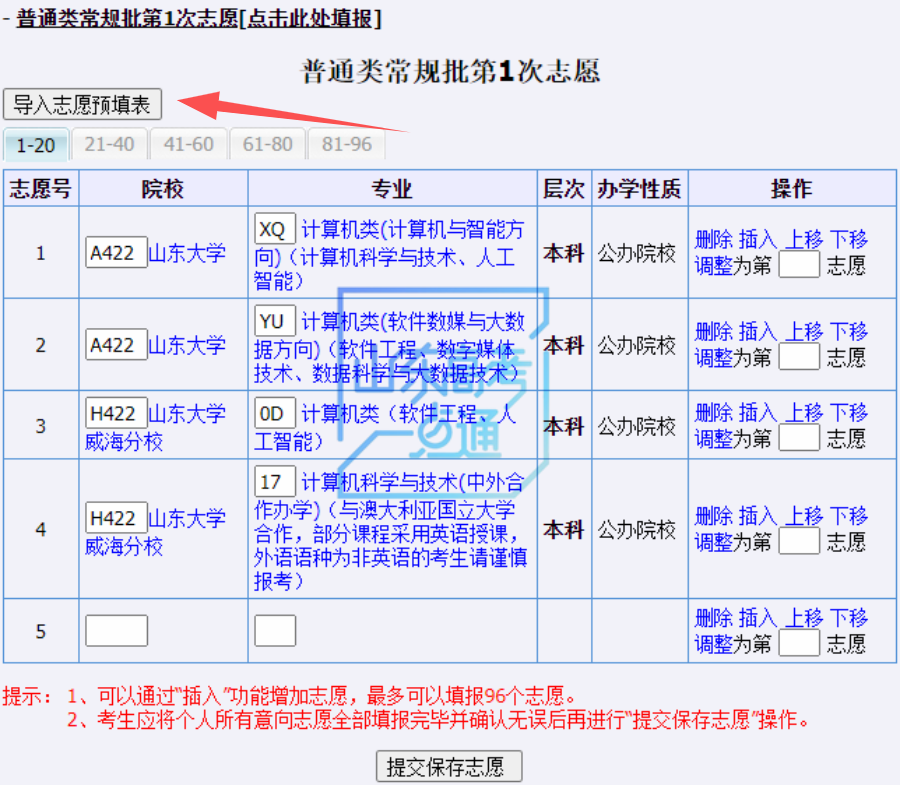Screen dimensions: 900x785
Task: Click the YU major code field in row 2
Action: [275, 322]
